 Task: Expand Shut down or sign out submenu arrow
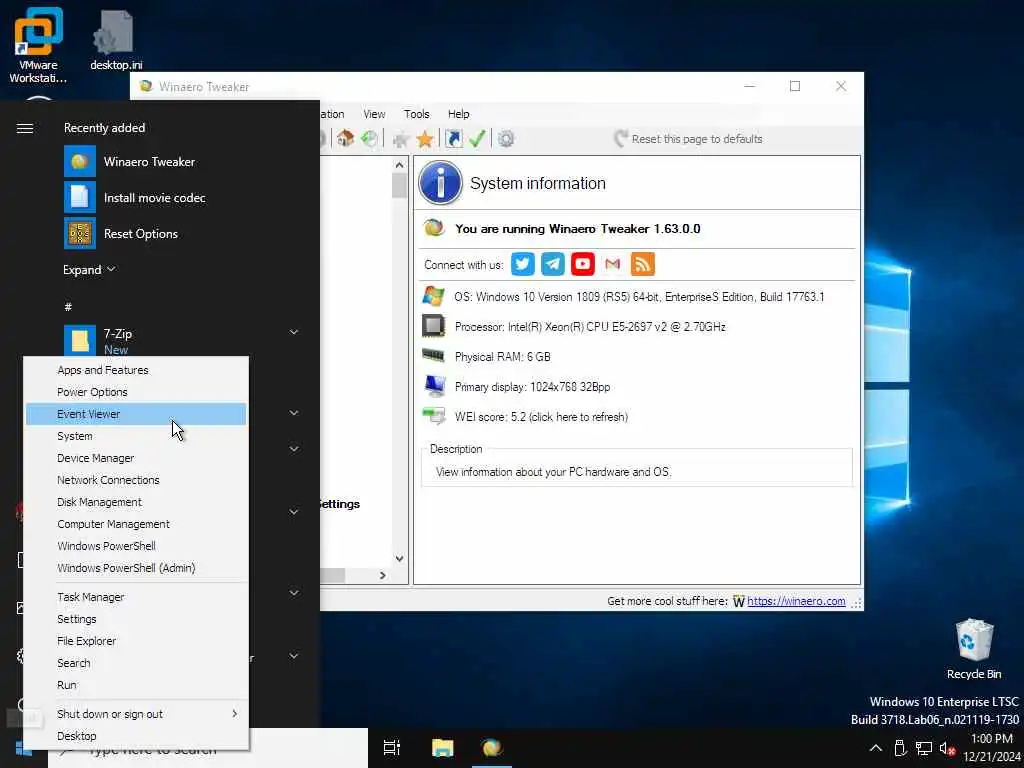(x=234, y=713)
